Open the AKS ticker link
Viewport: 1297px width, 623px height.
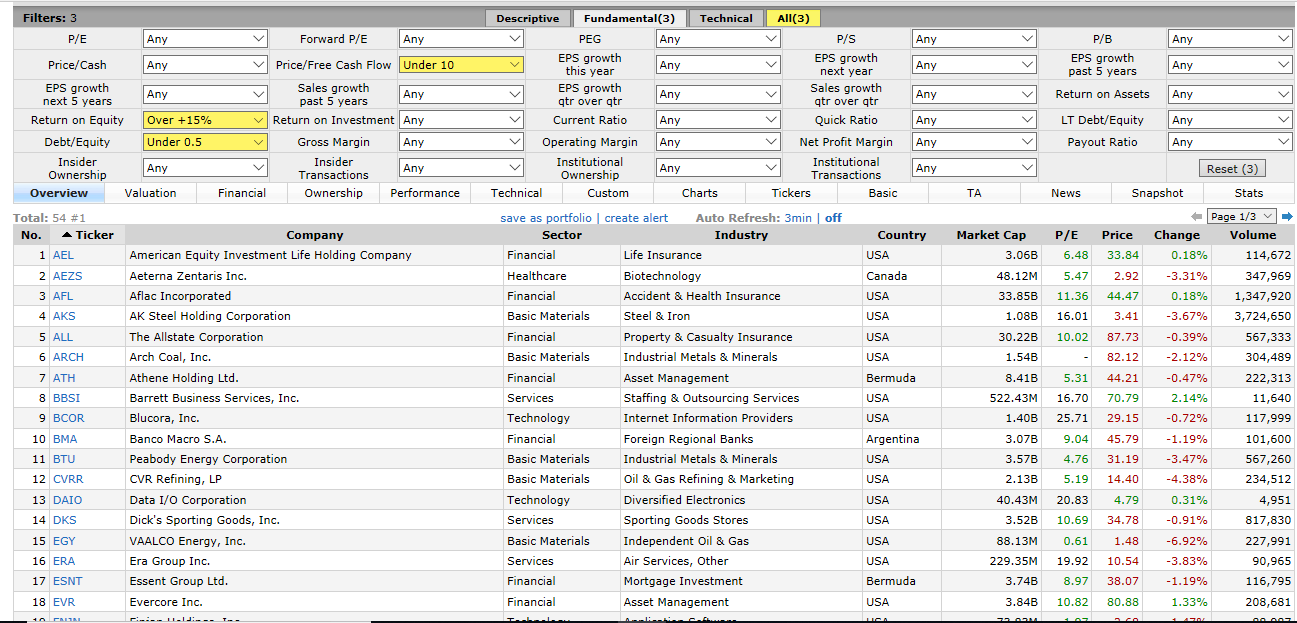click(x=64, y=316)
